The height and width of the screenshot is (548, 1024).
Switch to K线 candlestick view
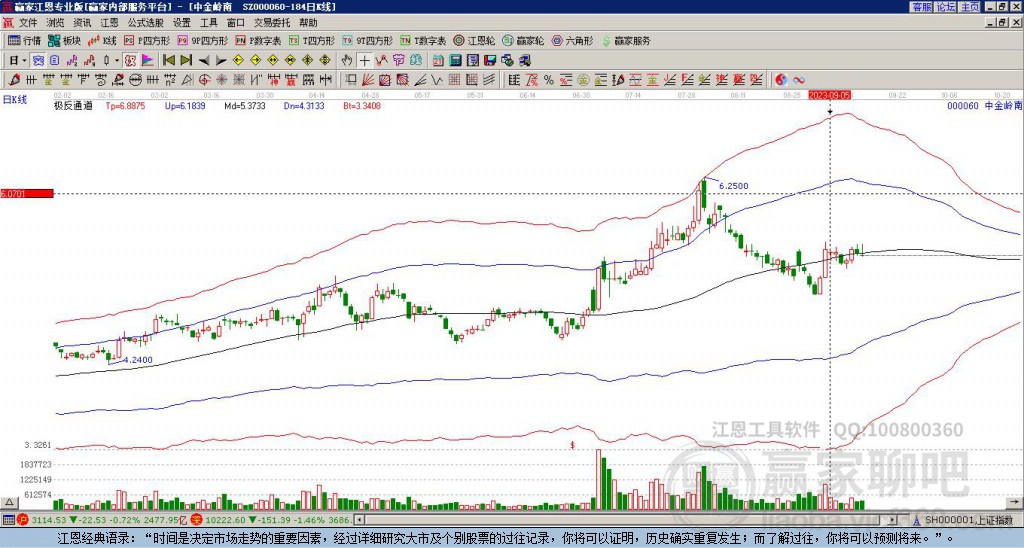[x=102, y=40]
